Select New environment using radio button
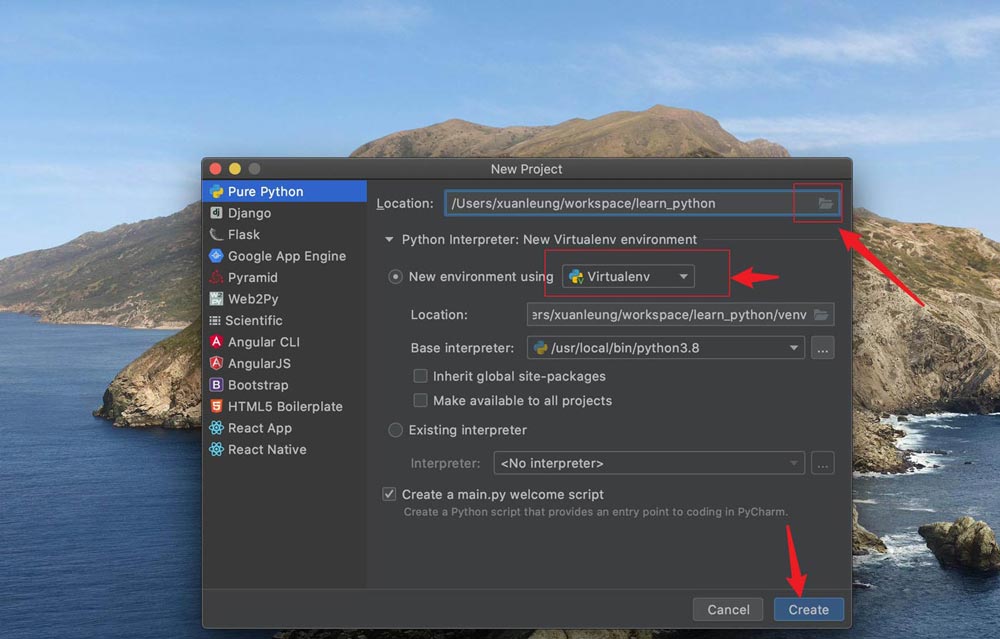Image resolution: width=1000 pixels, height=639 pixels. [395, 277]
